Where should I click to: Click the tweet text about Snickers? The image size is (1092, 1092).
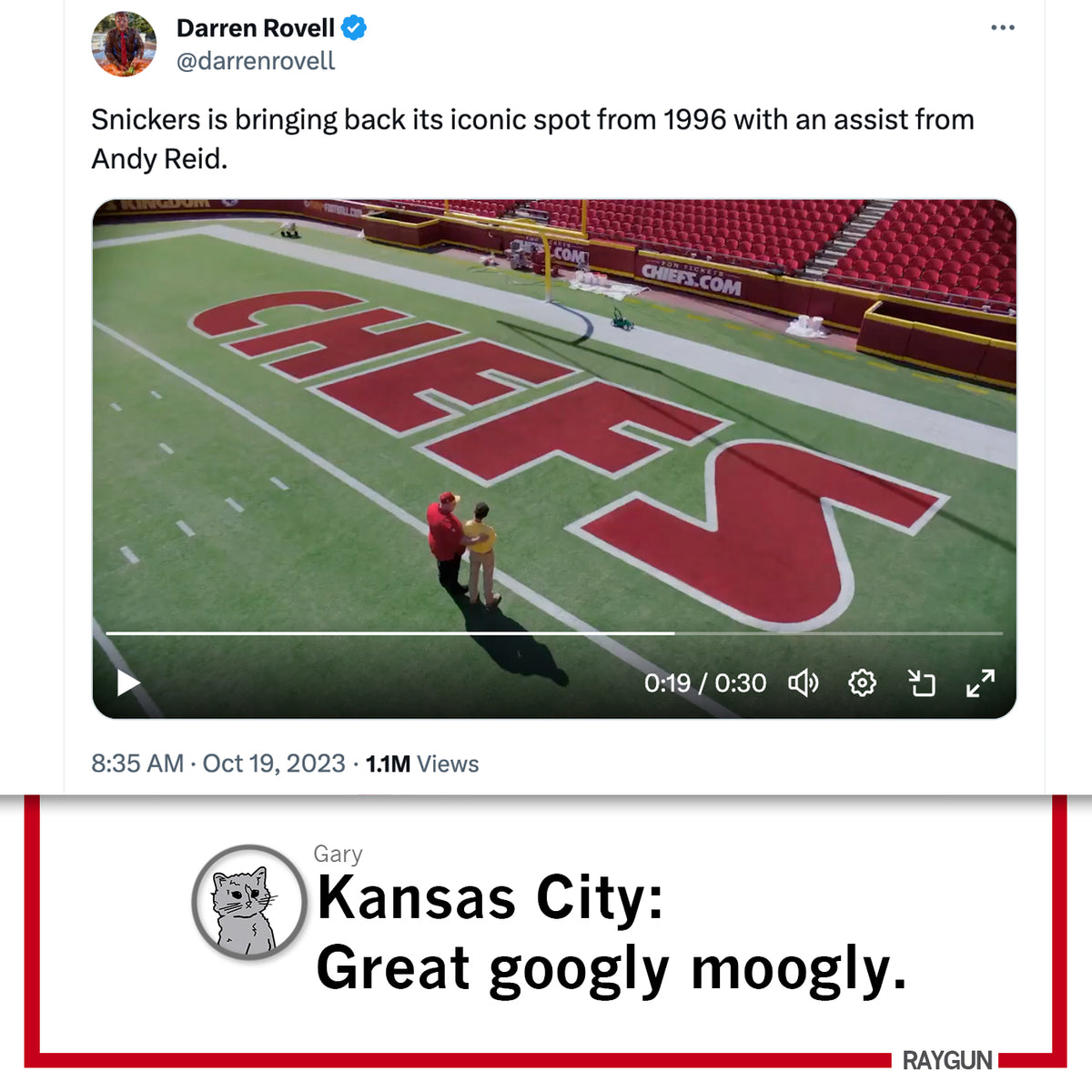[532, 139]
